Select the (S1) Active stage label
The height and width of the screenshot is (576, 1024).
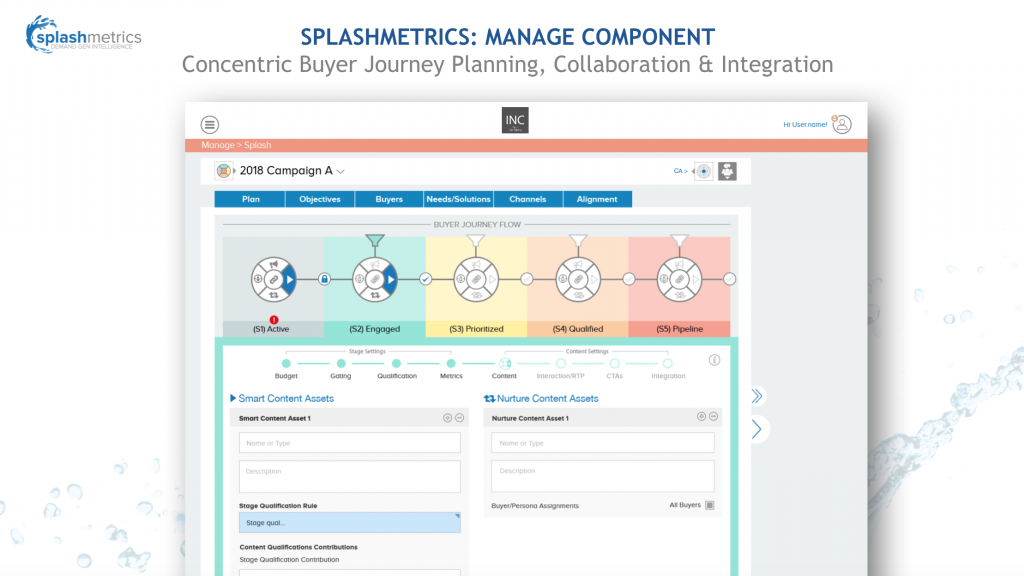271,329
